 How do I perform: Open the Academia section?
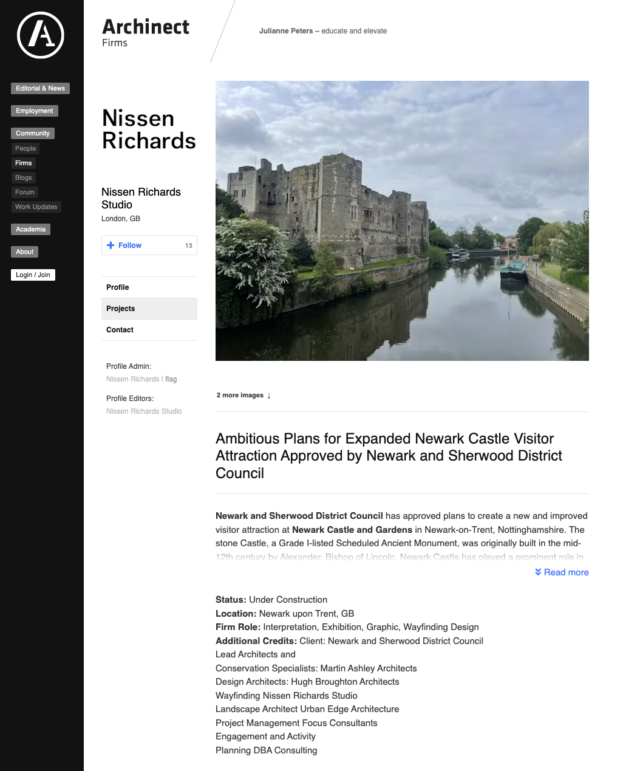(x=30, y=229)
